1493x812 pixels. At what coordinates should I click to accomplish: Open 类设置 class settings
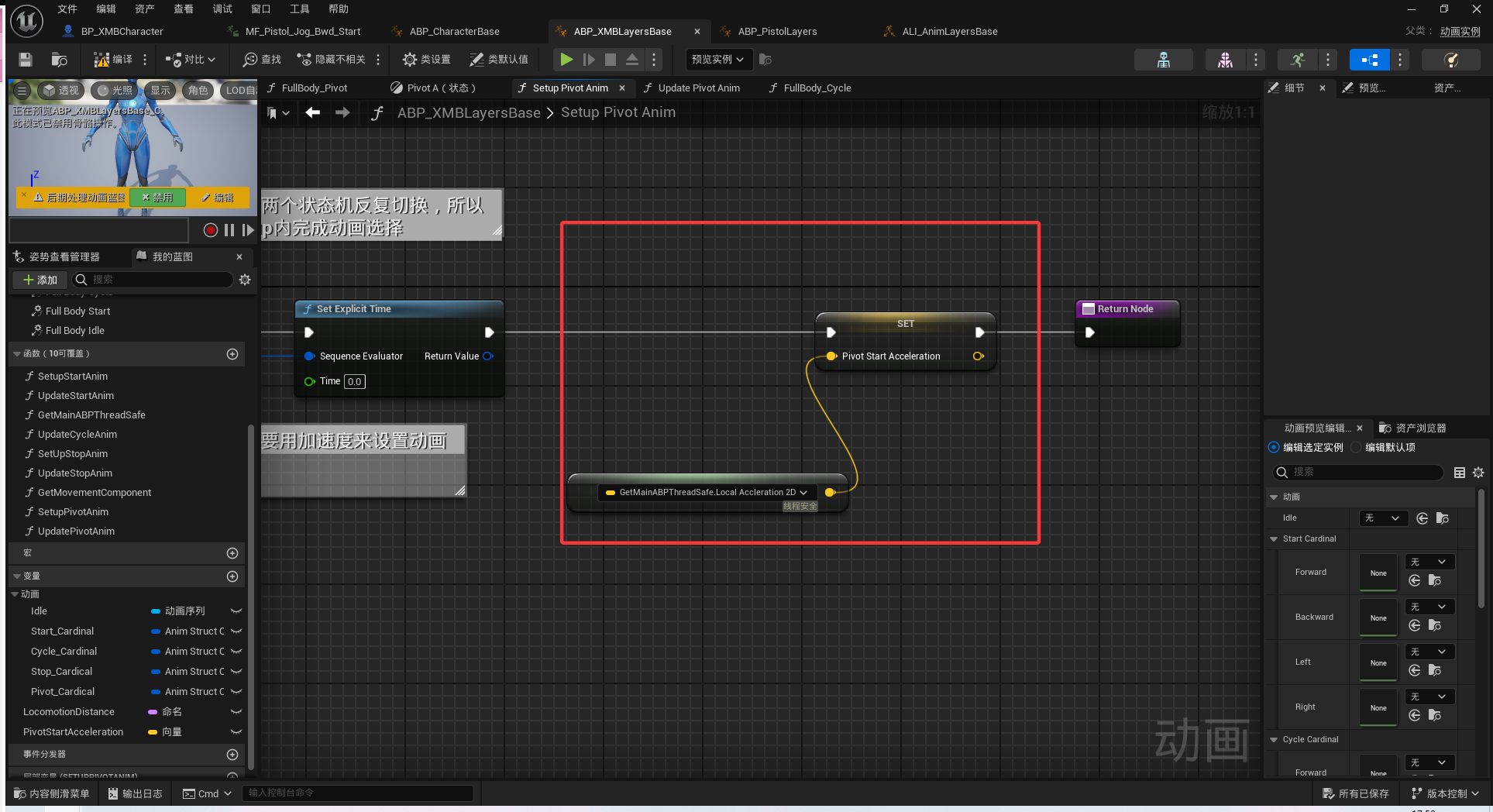point(427,60)
